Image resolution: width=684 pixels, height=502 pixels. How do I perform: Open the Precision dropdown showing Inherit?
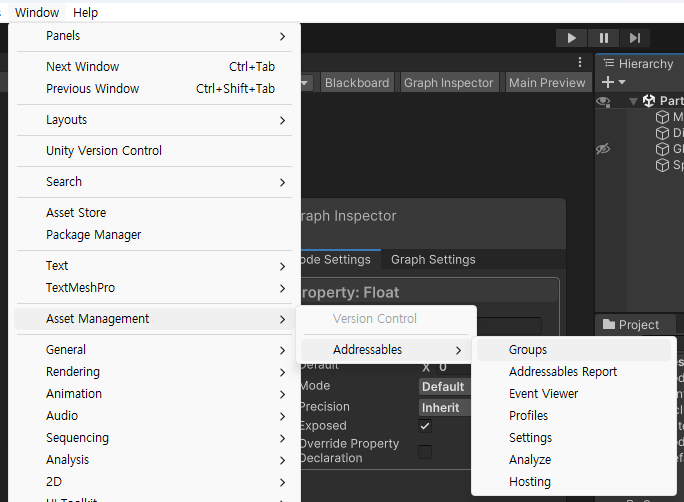[x=444, y=407]
